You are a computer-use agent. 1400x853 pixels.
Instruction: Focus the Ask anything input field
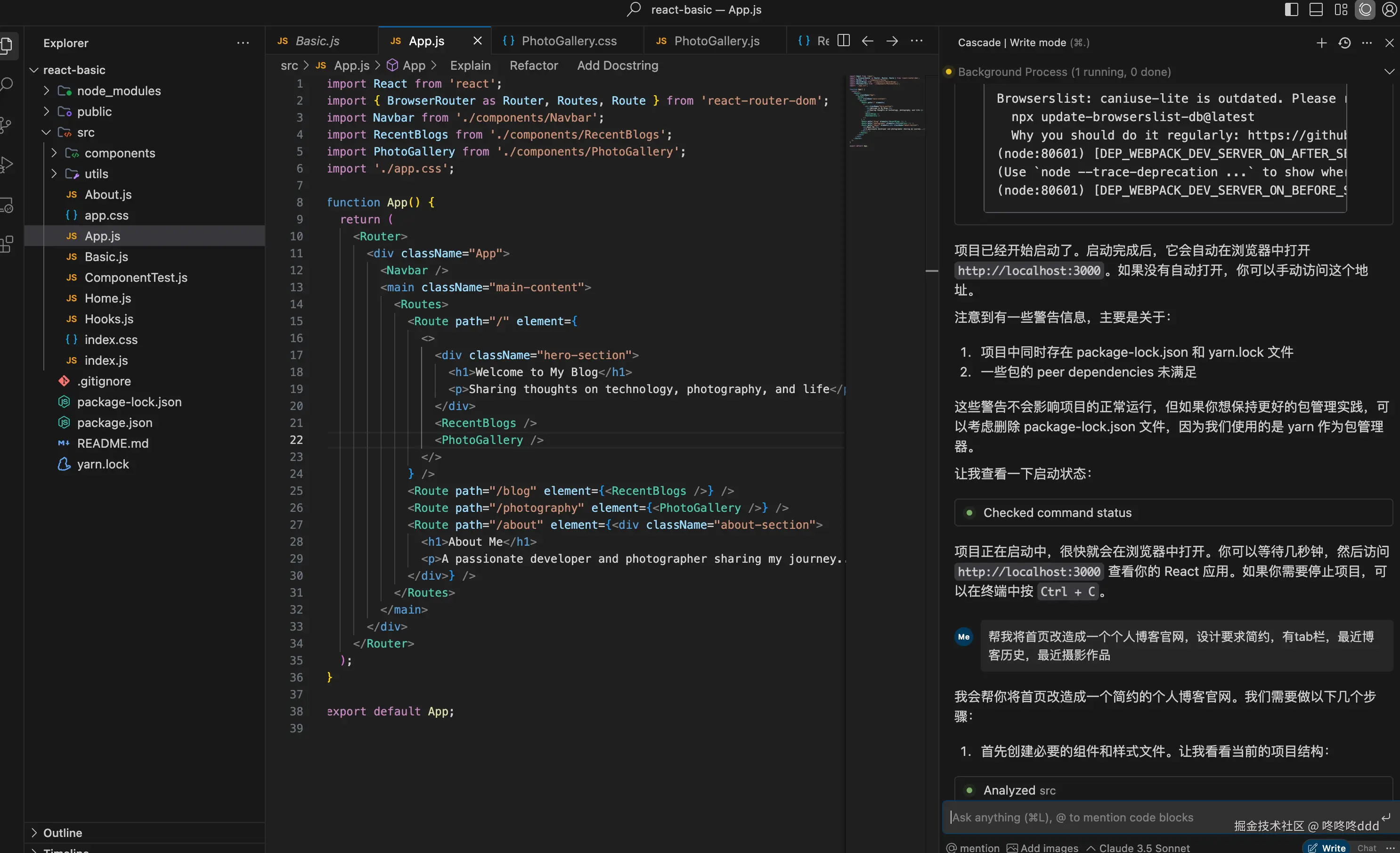coord(1080,817)
